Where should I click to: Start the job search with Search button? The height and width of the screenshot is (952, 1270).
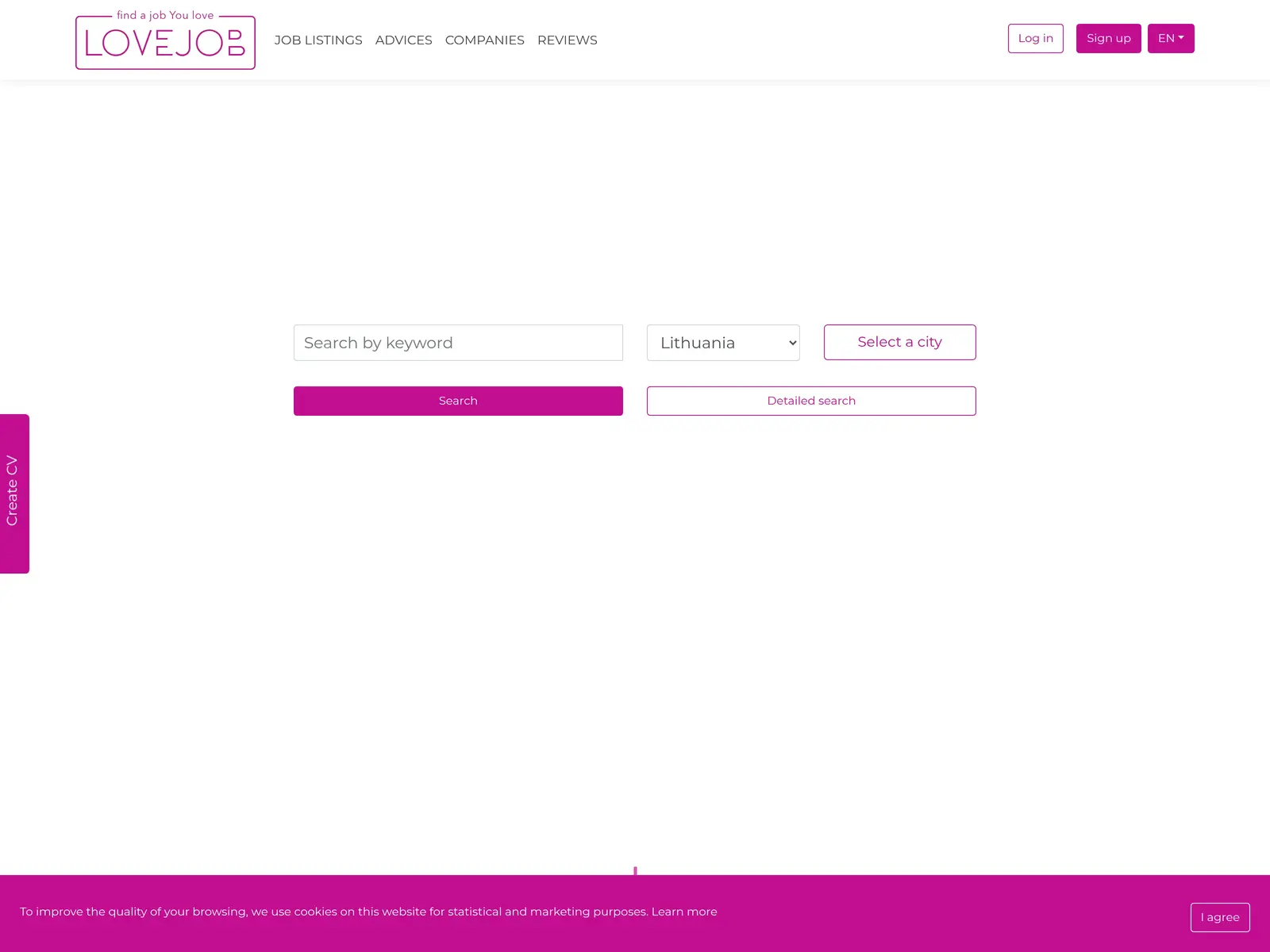pos(458,401)
